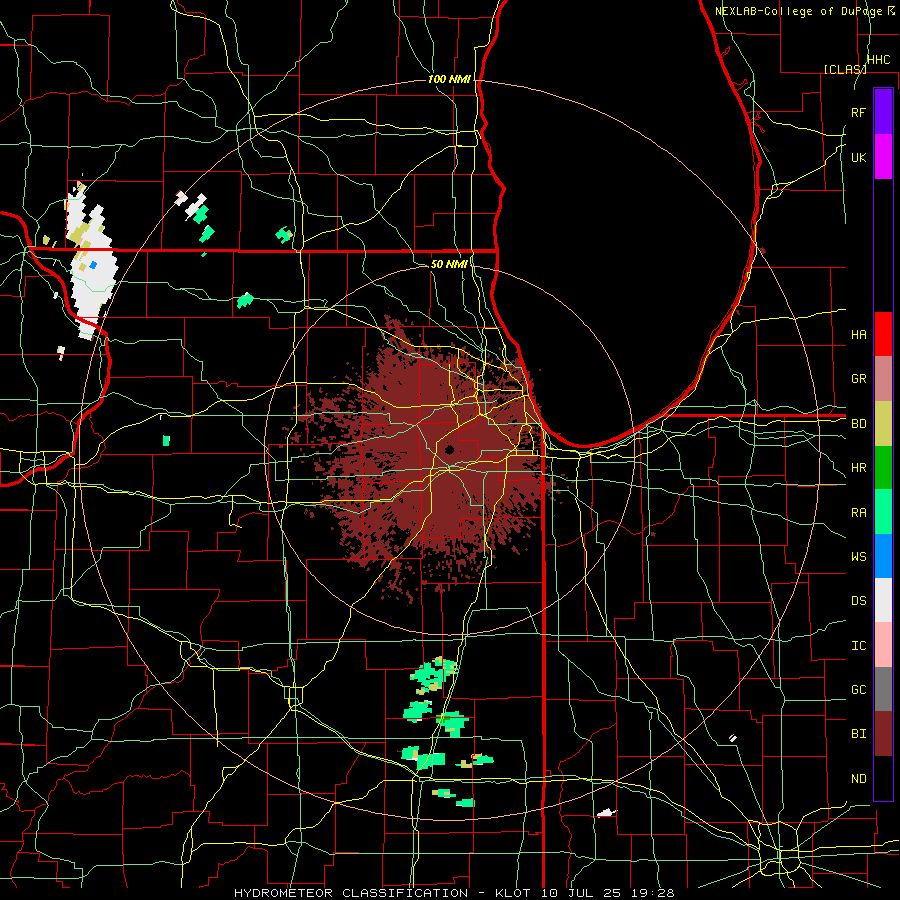Screen dimensions: 900x900
Task: Click the ND legend label
Action: pos(858,779)
